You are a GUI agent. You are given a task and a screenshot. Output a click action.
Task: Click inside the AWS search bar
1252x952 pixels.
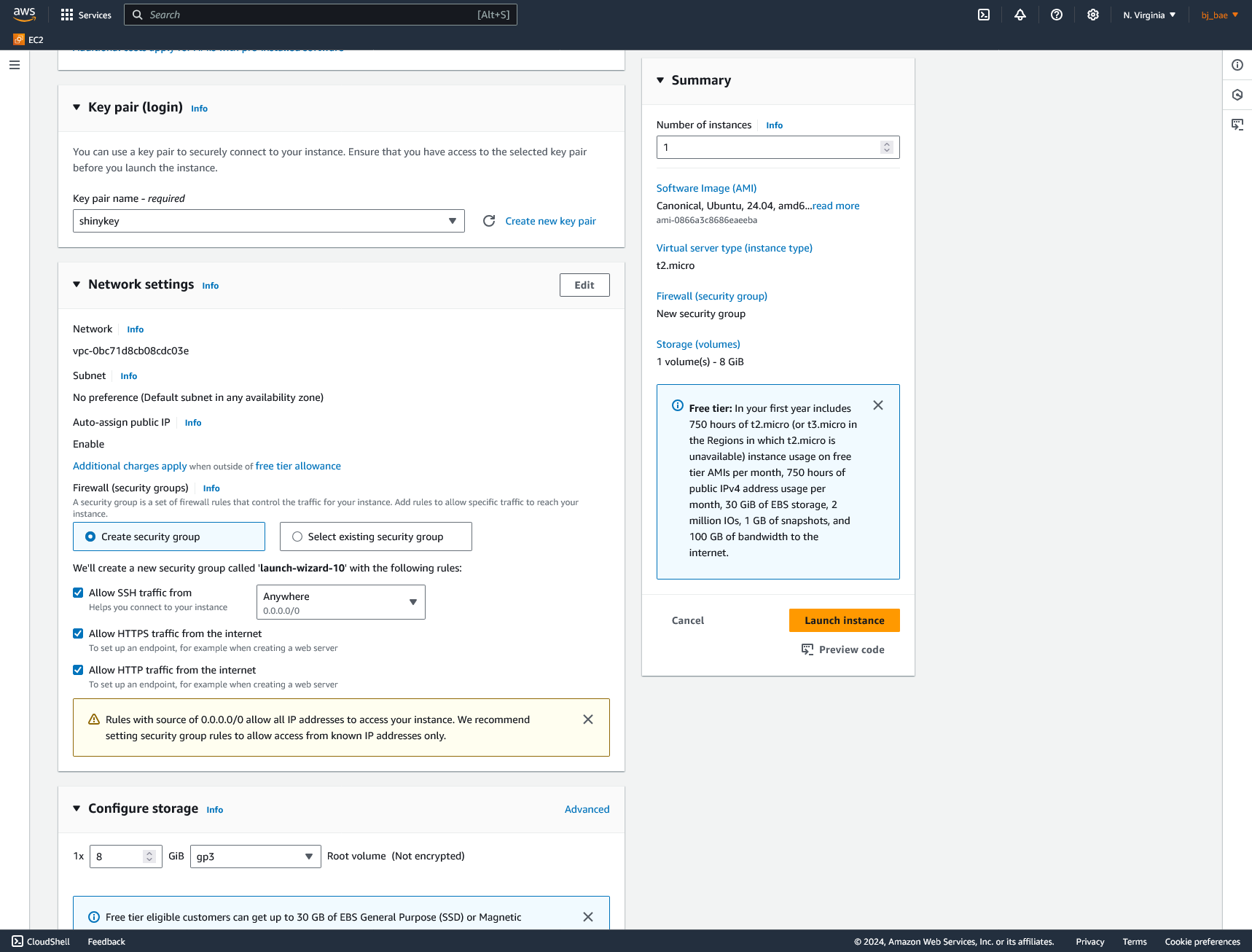click(321, 15)
